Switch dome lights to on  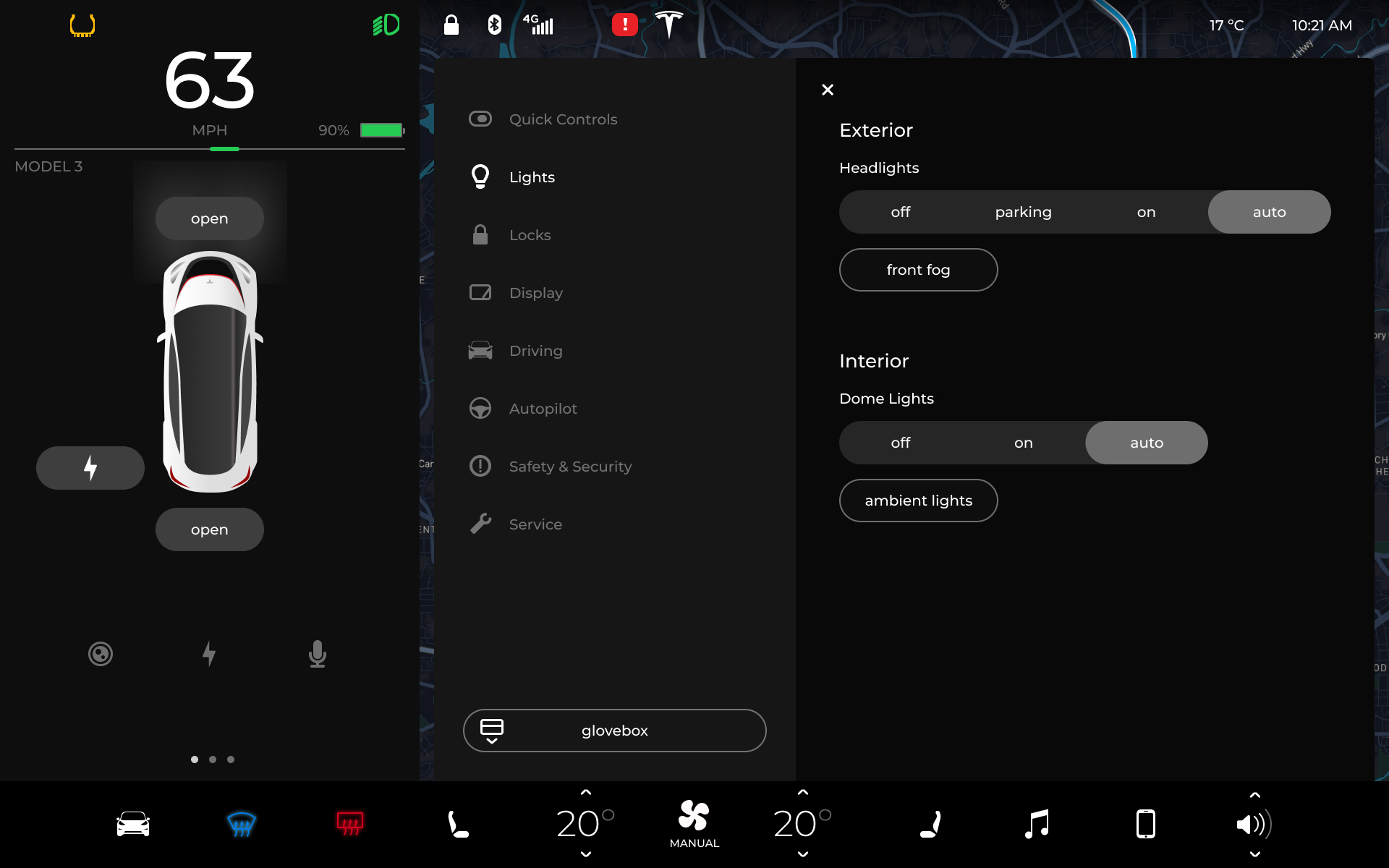[1023, 443]
